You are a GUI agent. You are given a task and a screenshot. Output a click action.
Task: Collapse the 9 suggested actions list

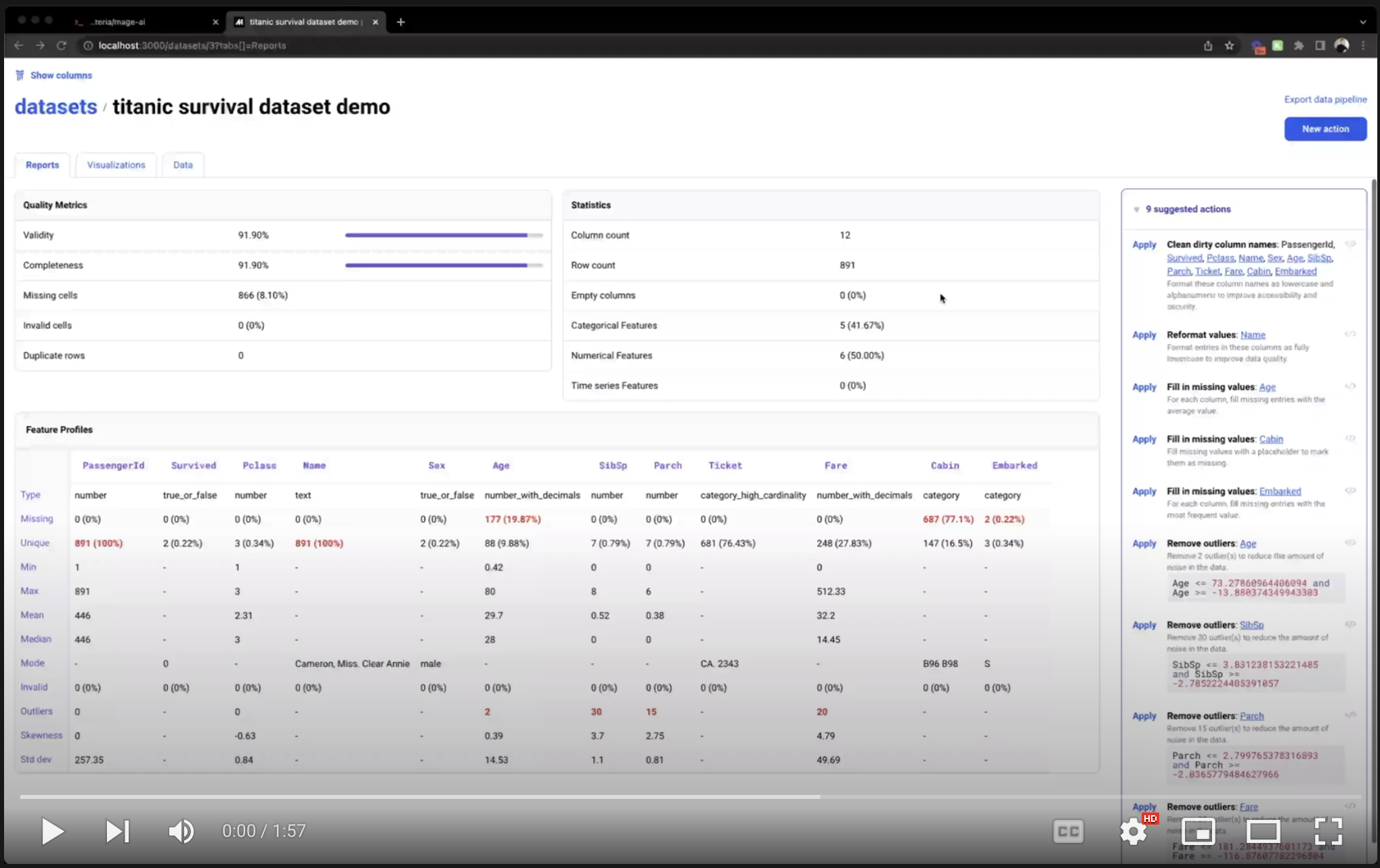(1137, 209)
